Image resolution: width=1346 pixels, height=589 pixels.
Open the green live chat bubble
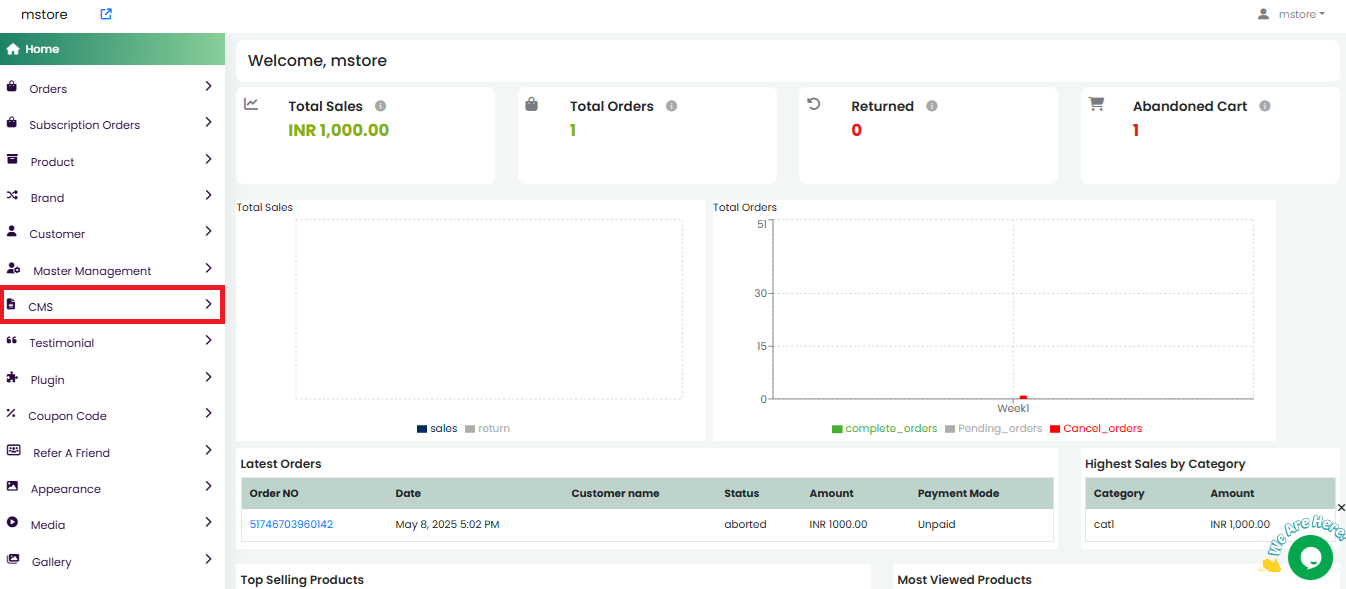click(1310, 557)
